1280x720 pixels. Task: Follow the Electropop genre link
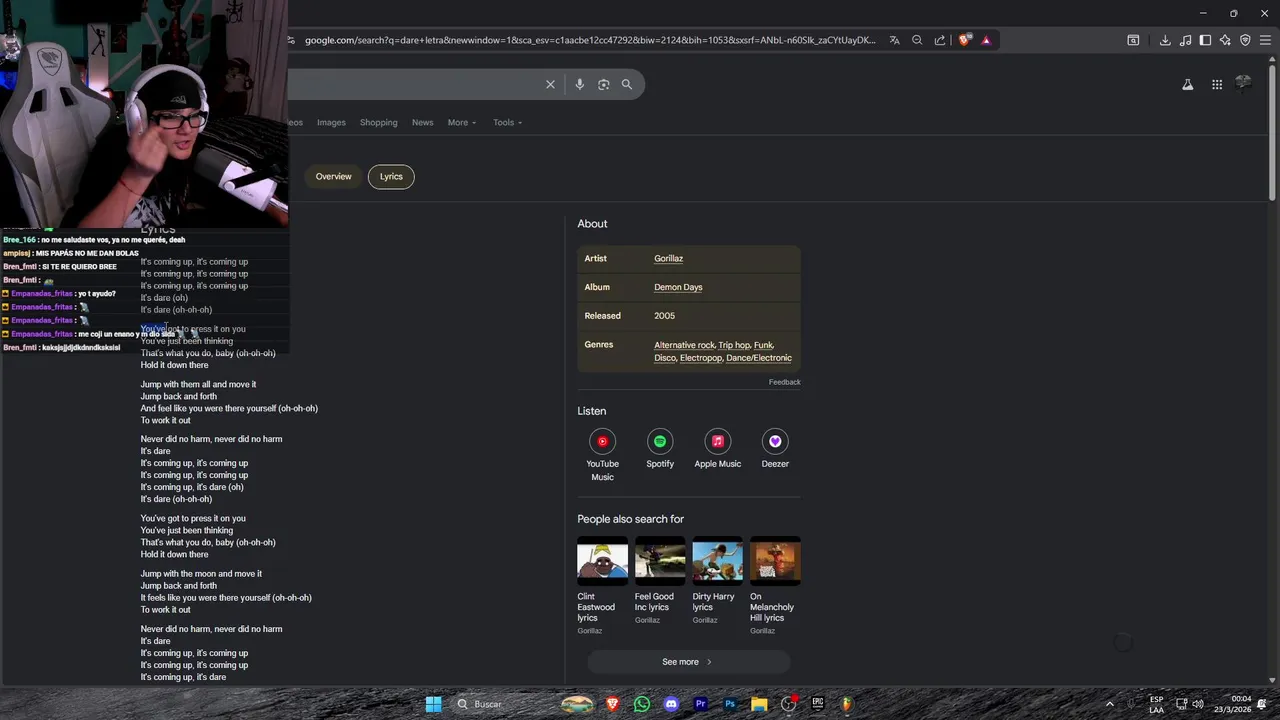click(701, 358)
